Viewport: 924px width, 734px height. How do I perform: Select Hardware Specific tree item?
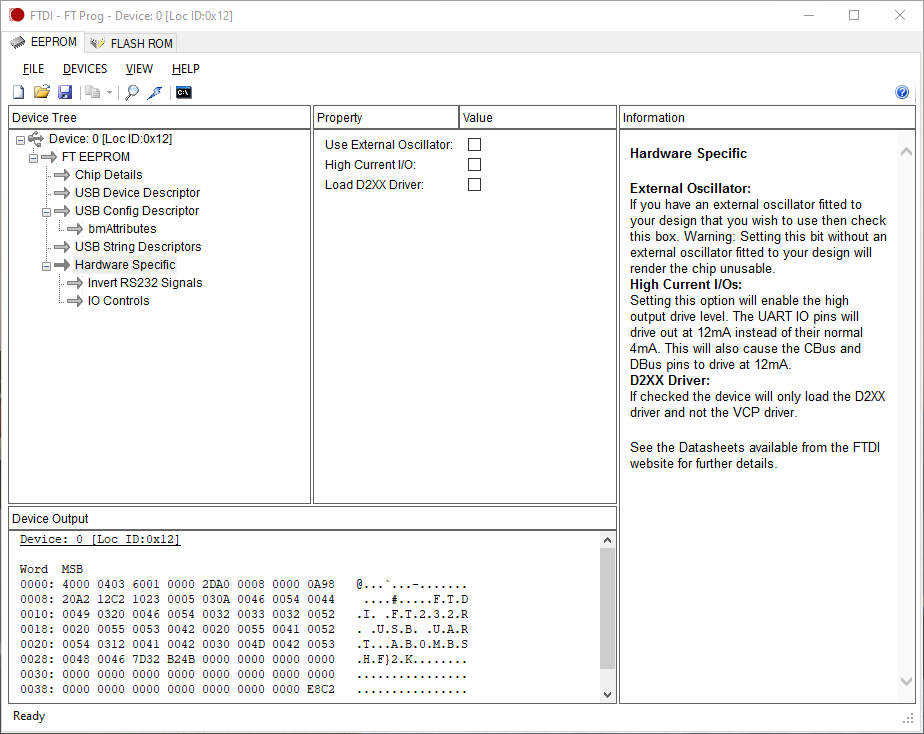tap(125, 265)
